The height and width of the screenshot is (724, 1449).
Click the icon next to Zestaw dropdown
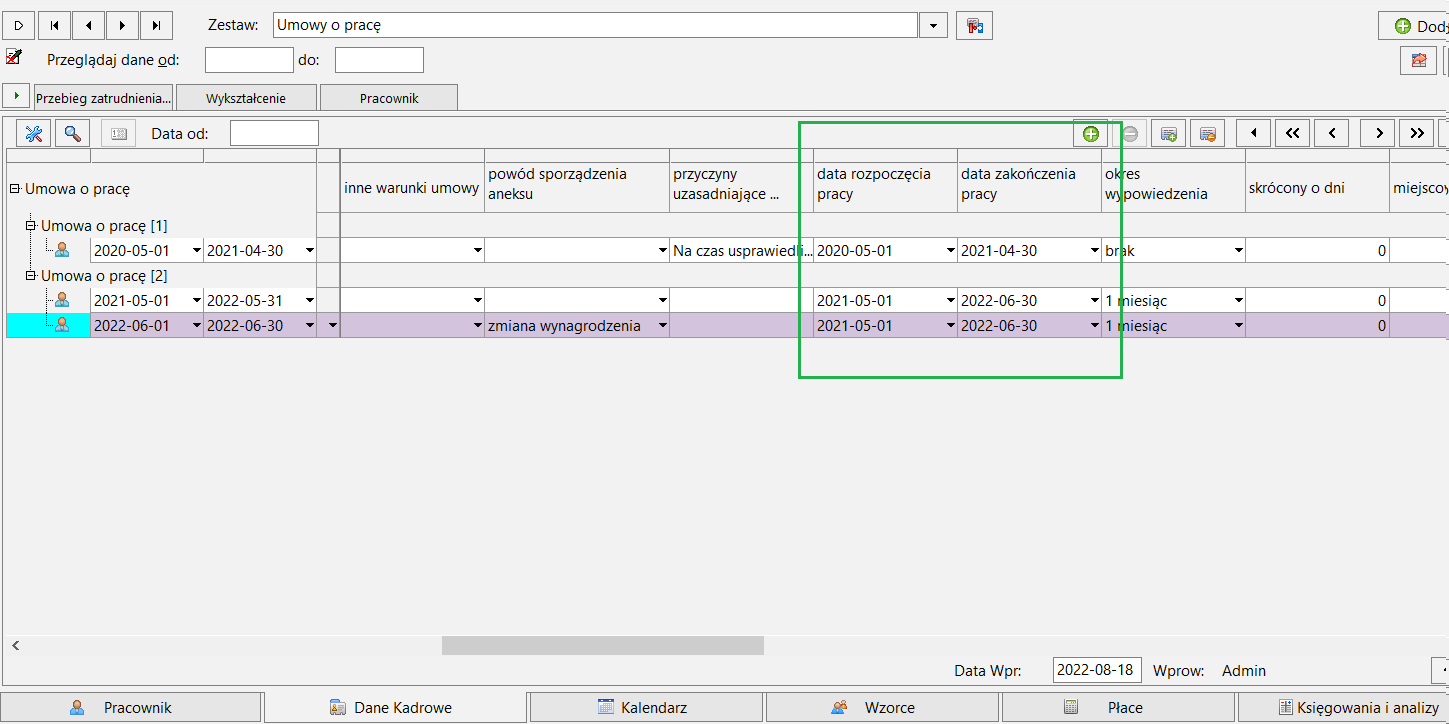pyautogui.click(x=974, y=25)
